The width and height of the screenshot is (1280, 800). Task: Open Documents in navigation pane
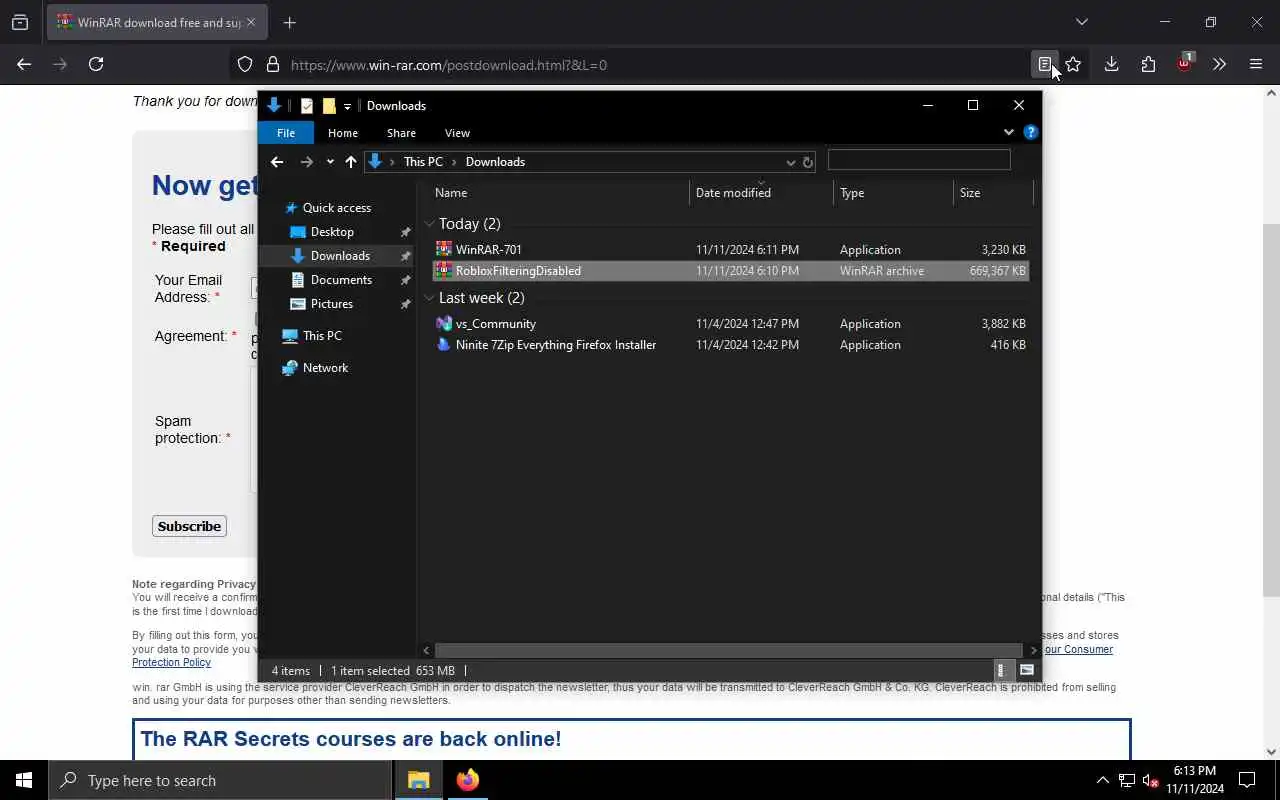click(341, 280)
